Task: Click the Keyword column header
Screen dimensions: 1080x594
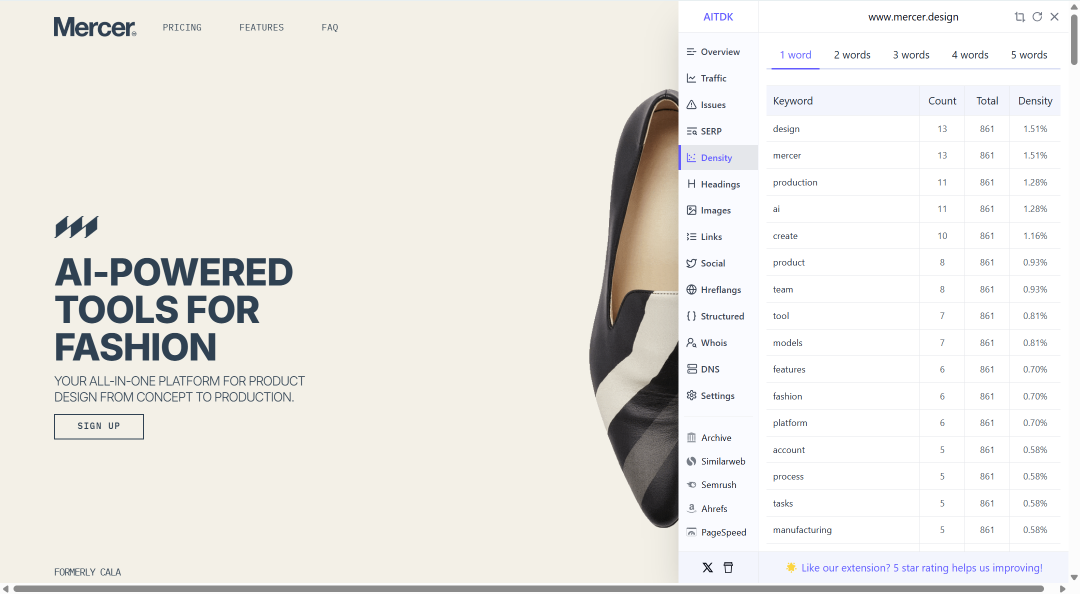Action: tap(843, 101)
